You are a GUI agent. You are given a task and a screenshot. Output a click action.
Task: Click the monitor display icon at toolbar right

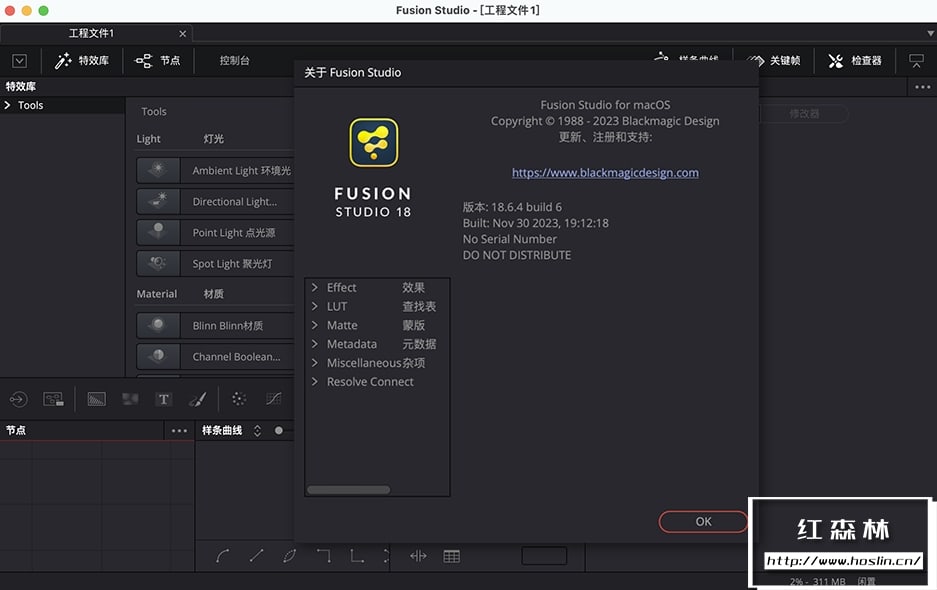916,60
